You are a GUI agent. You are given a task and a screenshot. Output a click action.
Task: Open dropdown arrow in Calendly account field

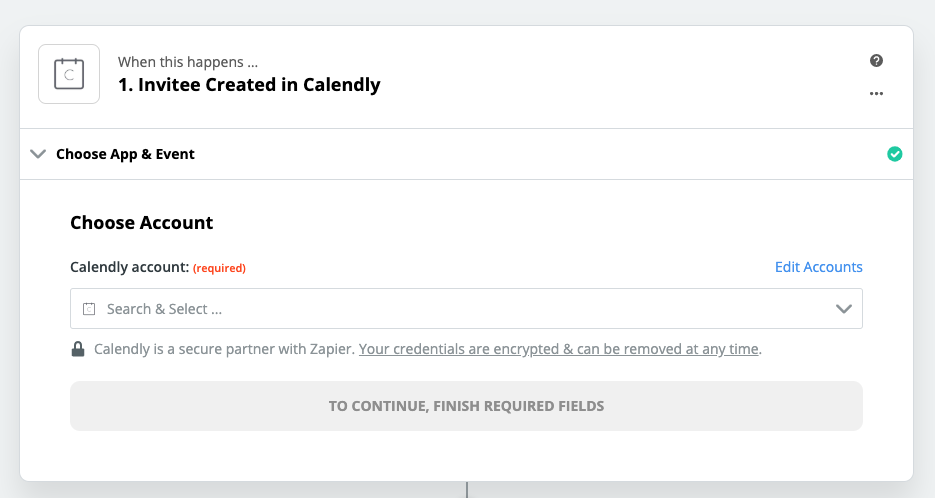pos(843,309)
